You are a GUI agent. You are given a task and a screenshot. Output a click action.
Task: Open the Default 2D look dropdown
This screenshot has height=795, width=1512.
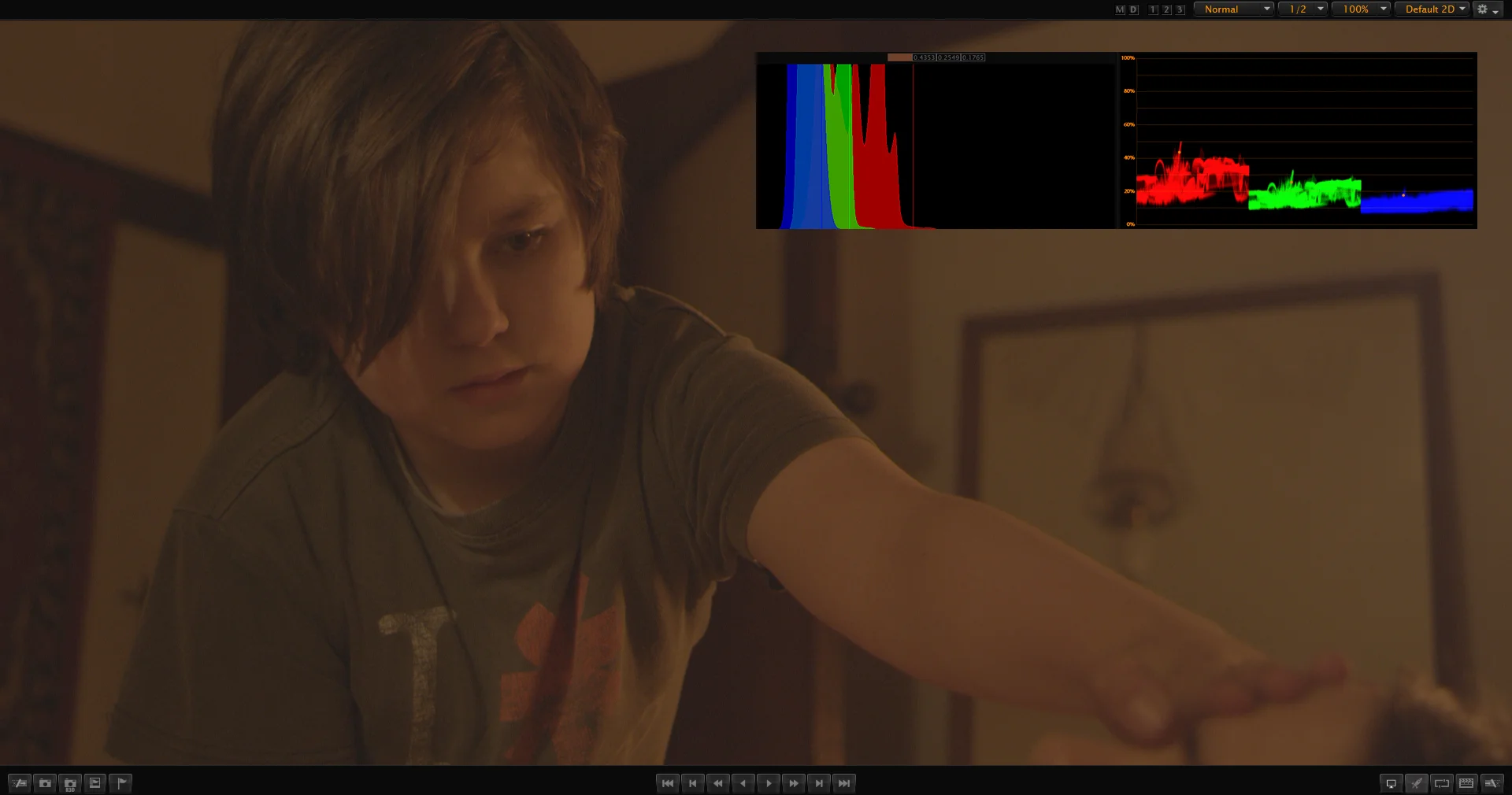1432,9
